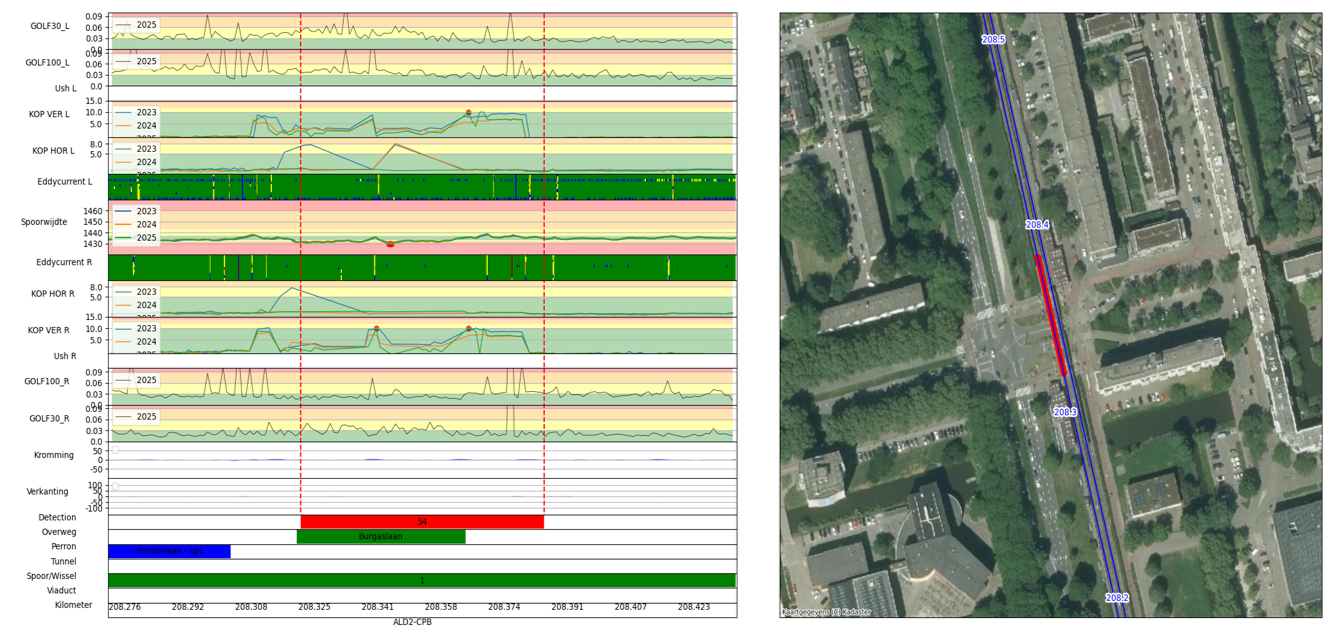Select the Spoor/Wissel row label
The image size is (1330, 630).
(x=52, y=577)
